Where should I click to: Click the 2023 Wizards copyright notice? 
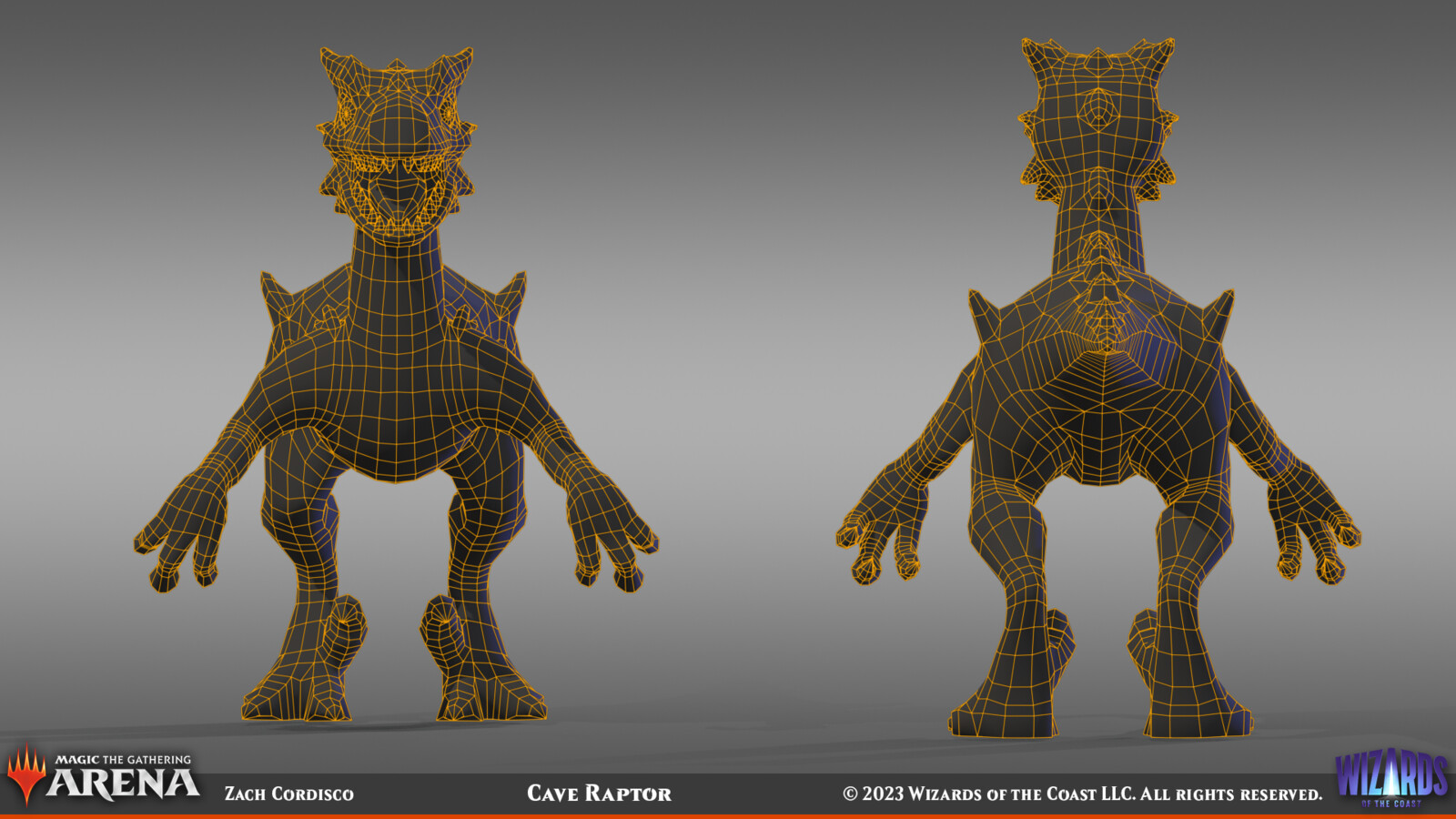click(x=1082, y=794)
